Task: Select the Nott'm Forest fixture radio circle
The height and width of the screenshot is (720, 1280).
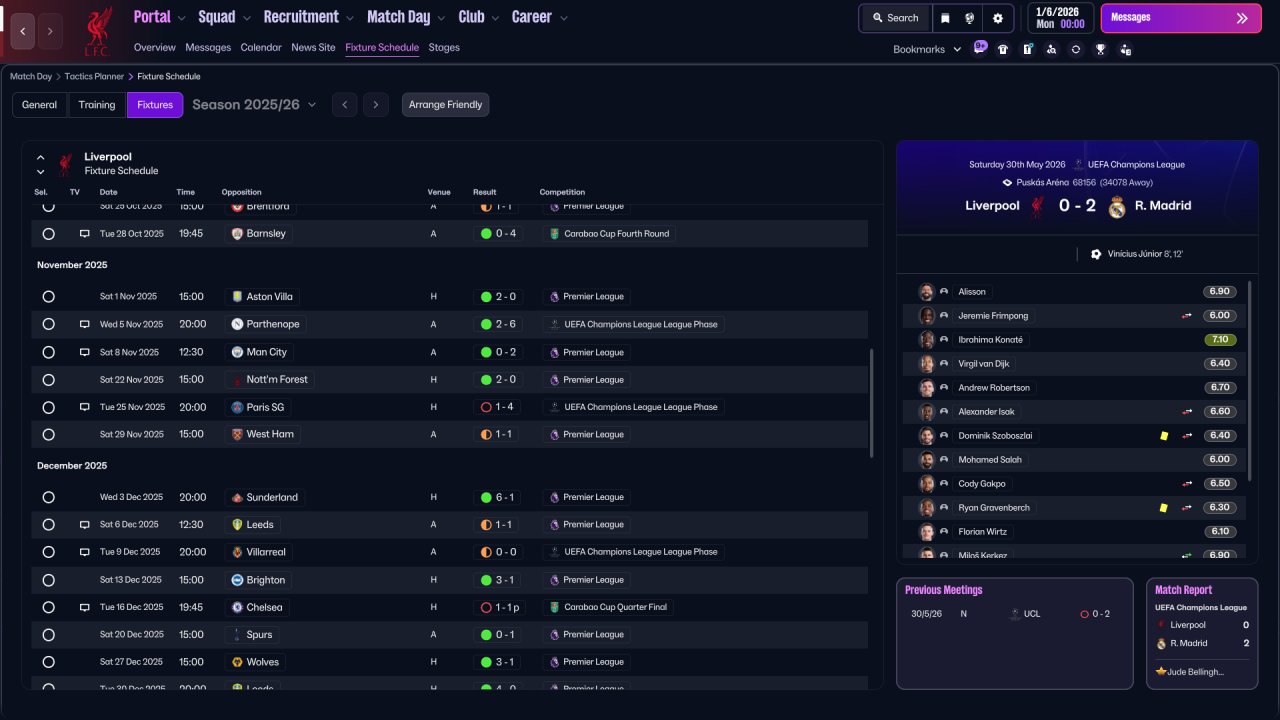Action: click(48, 380)
